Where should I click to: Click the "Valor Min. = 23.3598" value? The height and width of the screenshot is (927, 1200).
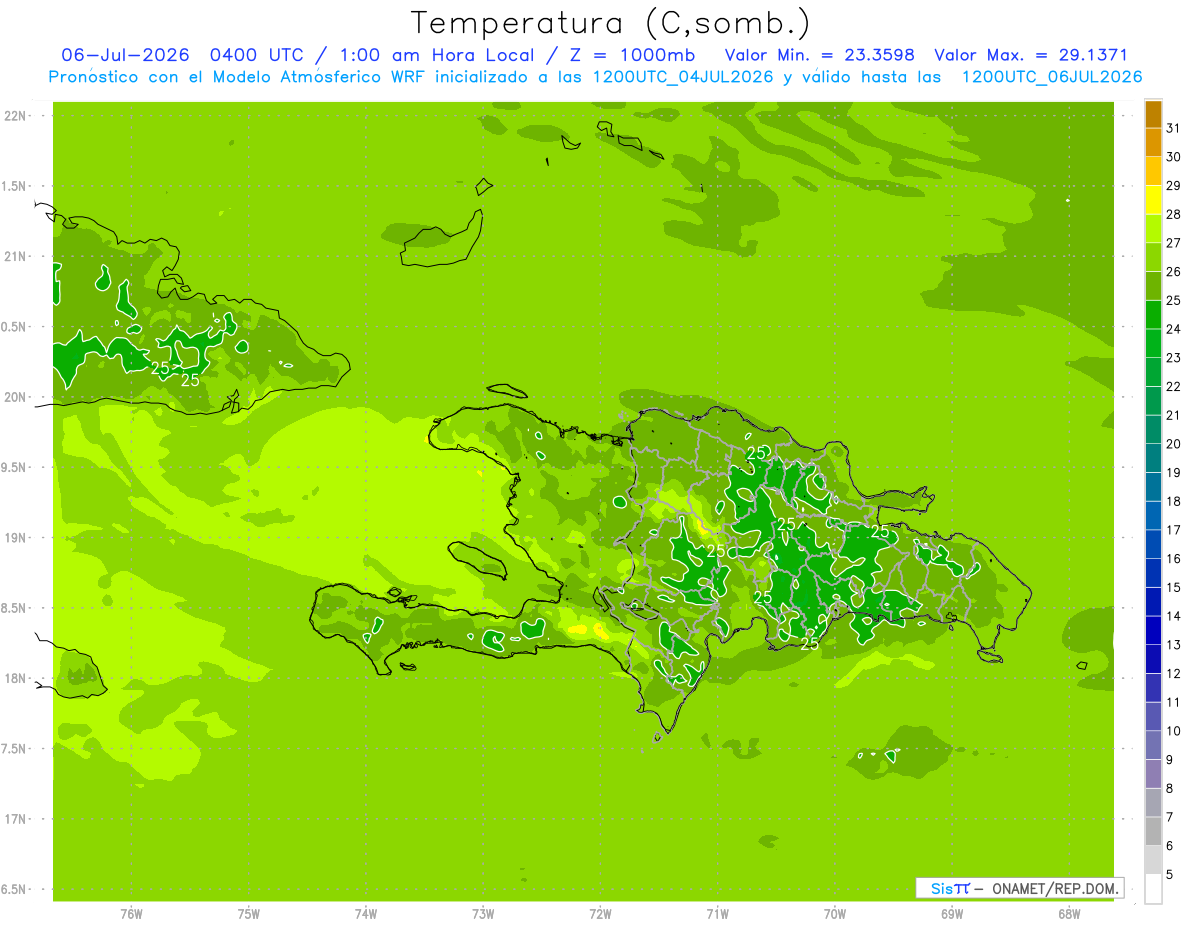819,55
